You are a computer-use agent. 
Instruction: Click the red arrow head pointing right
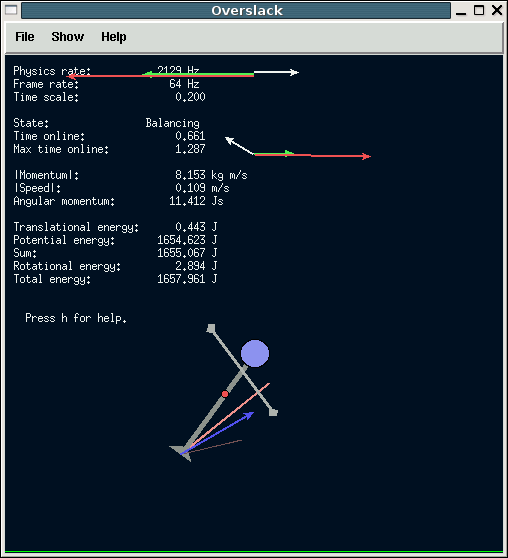(x=367, y=156)
